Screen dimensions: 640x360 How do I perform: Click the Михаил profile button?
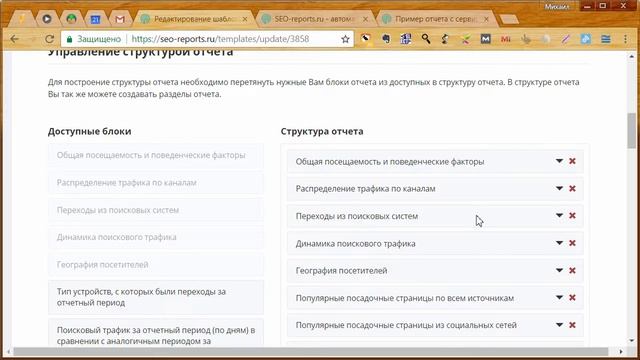[x=557, y=7]
